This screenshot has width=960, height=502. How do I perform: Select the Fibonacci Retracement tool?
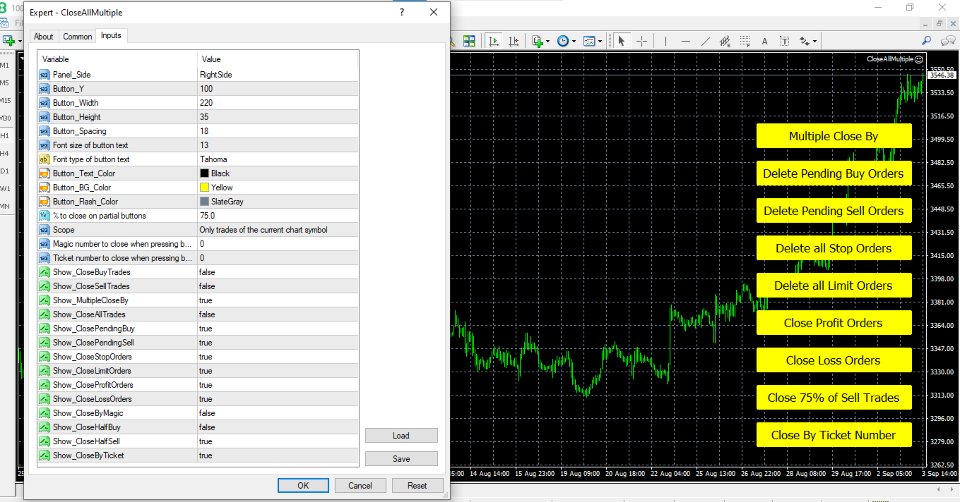[x=744, y=41]
